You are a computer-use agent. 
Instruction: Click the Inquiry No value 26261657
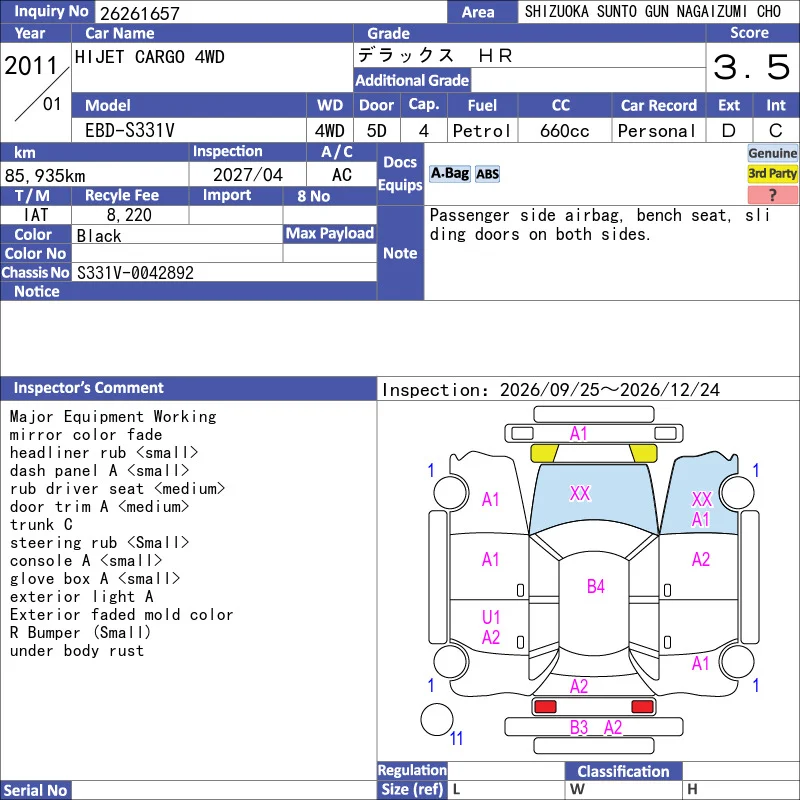click(140, 13)
